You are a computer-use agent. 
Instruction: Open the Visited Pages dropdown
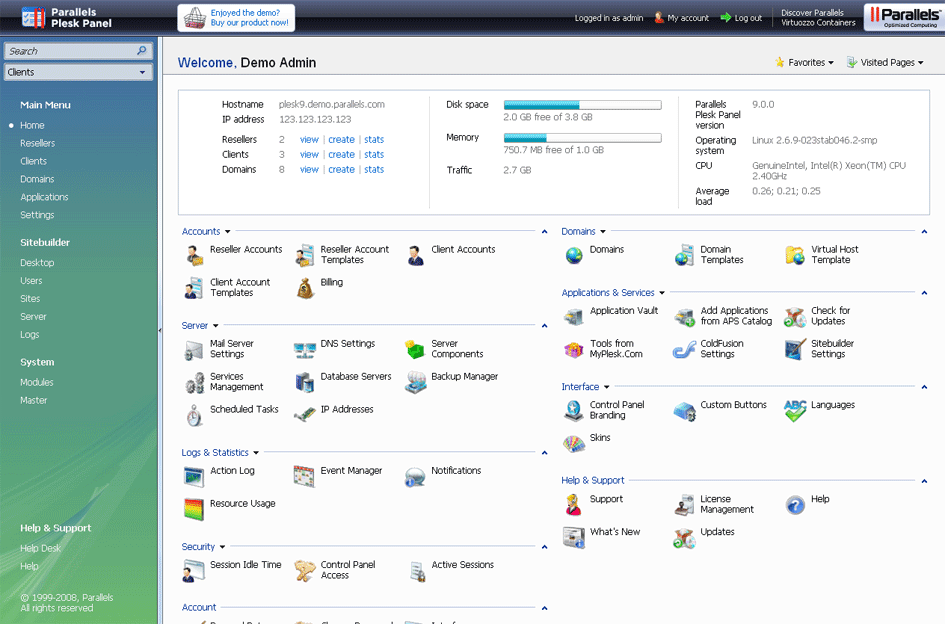tap(885, 62)
